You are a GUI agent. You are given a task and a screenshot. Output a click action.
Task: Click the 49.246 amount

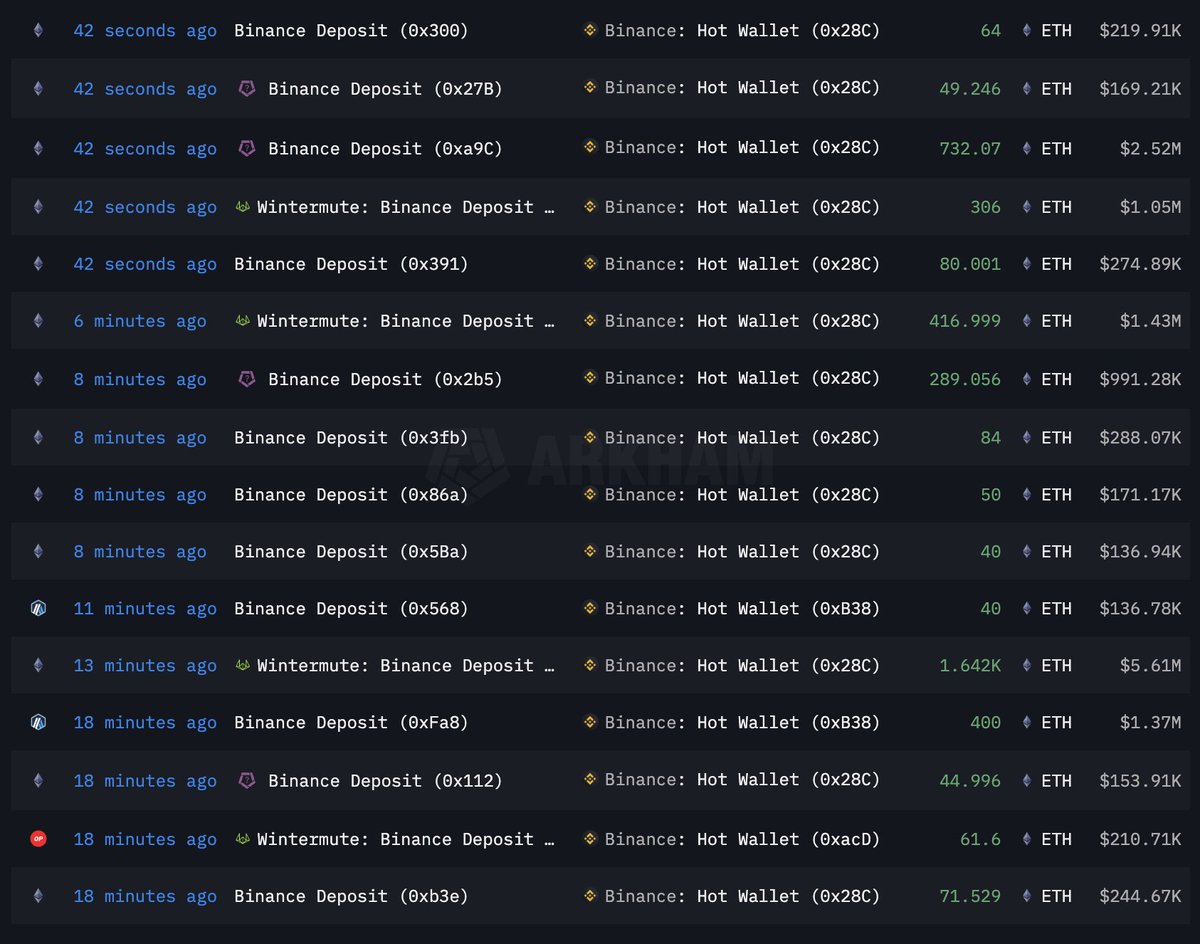(970, 89)
